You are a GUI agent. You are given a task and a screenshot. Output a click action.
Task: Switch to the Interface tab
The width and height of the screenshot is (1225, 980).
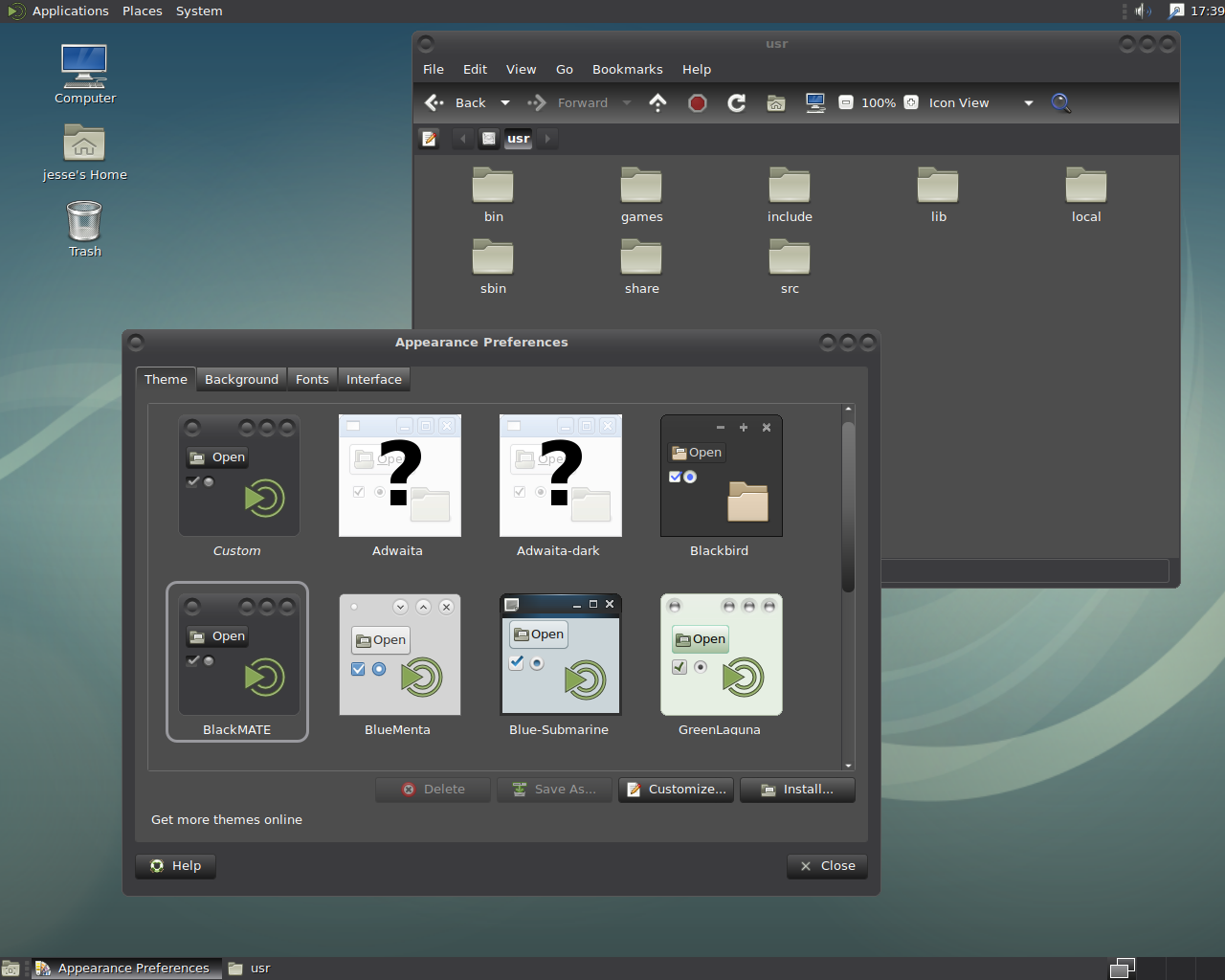pyautogui.click(x=374, y=379)
